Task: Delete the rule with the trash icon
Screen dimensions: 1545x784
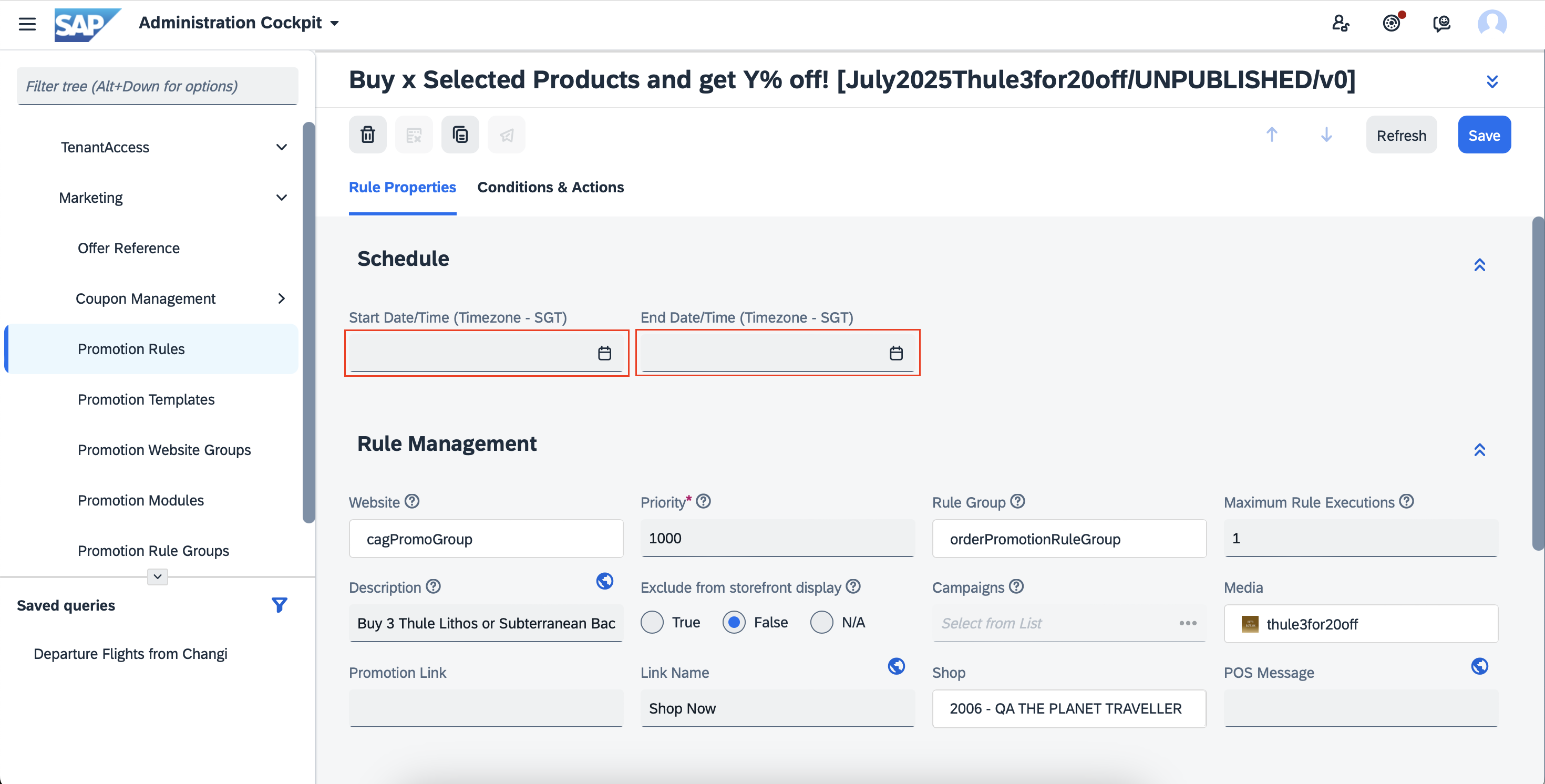Action: pyautogui.click(x=368, y=135)
